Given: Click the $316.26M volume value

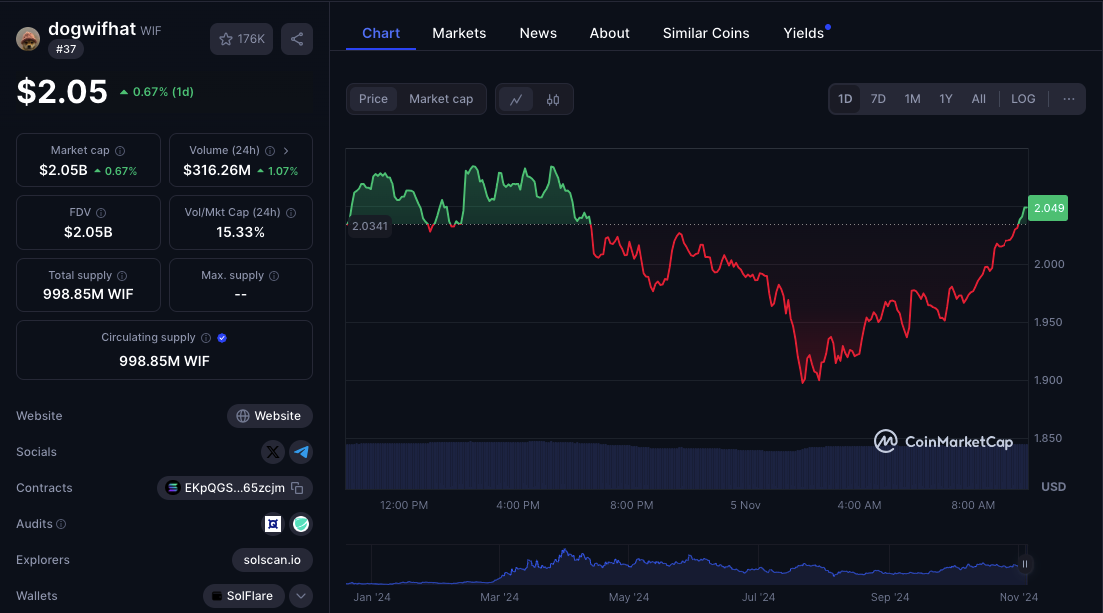Looking at the screenshot, I should coord(217,170).
